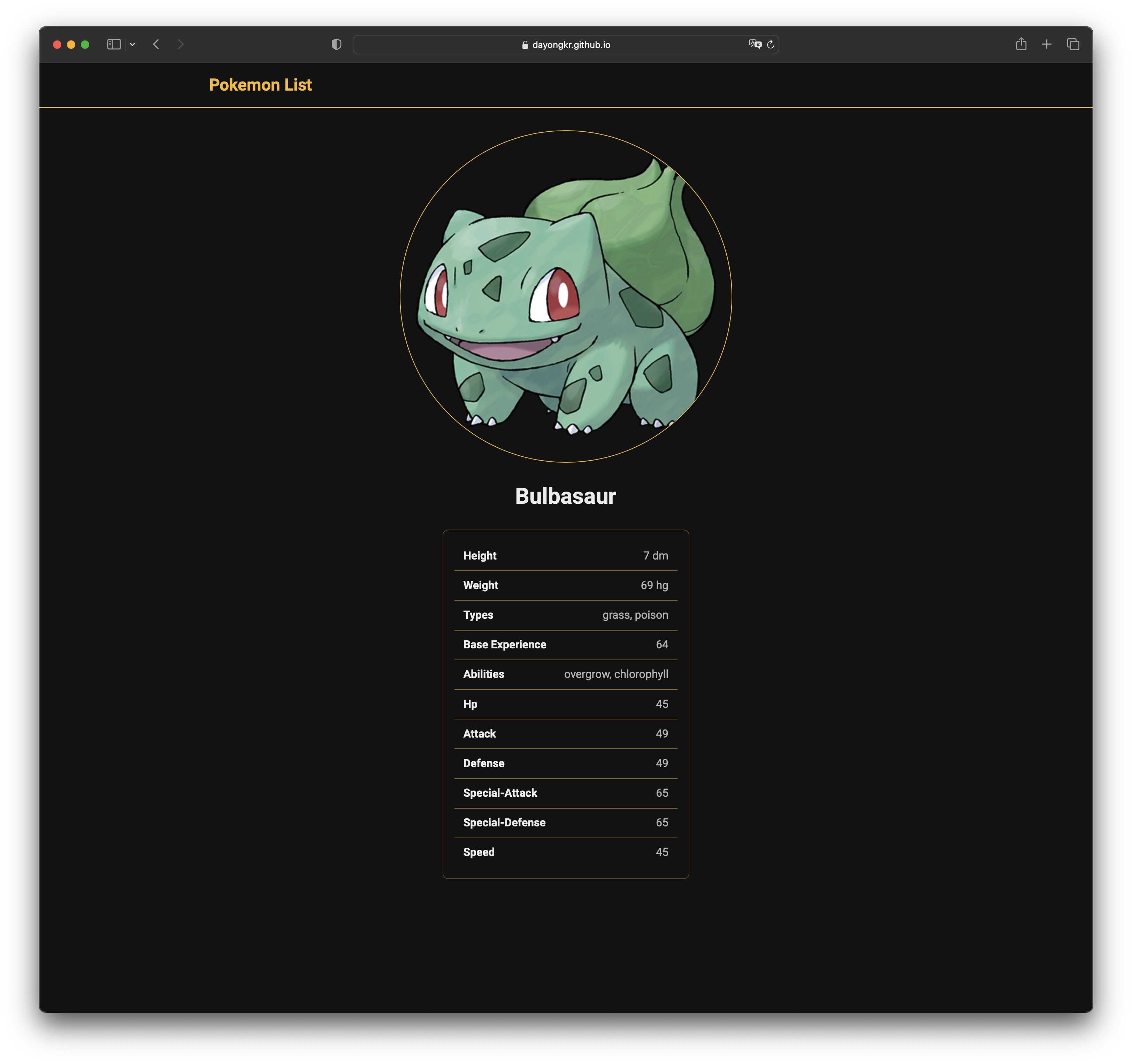Select the Height label
The image size is (1132, 1064).
click(x=480, y=556)
